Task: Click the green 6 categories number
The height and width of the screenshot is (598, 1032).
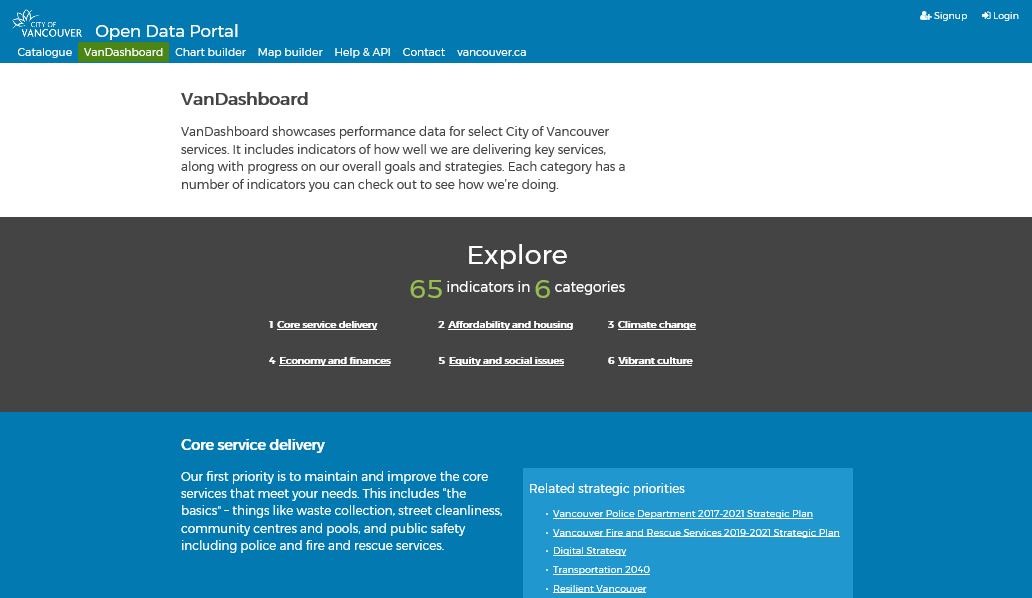Action: point(542,289)
